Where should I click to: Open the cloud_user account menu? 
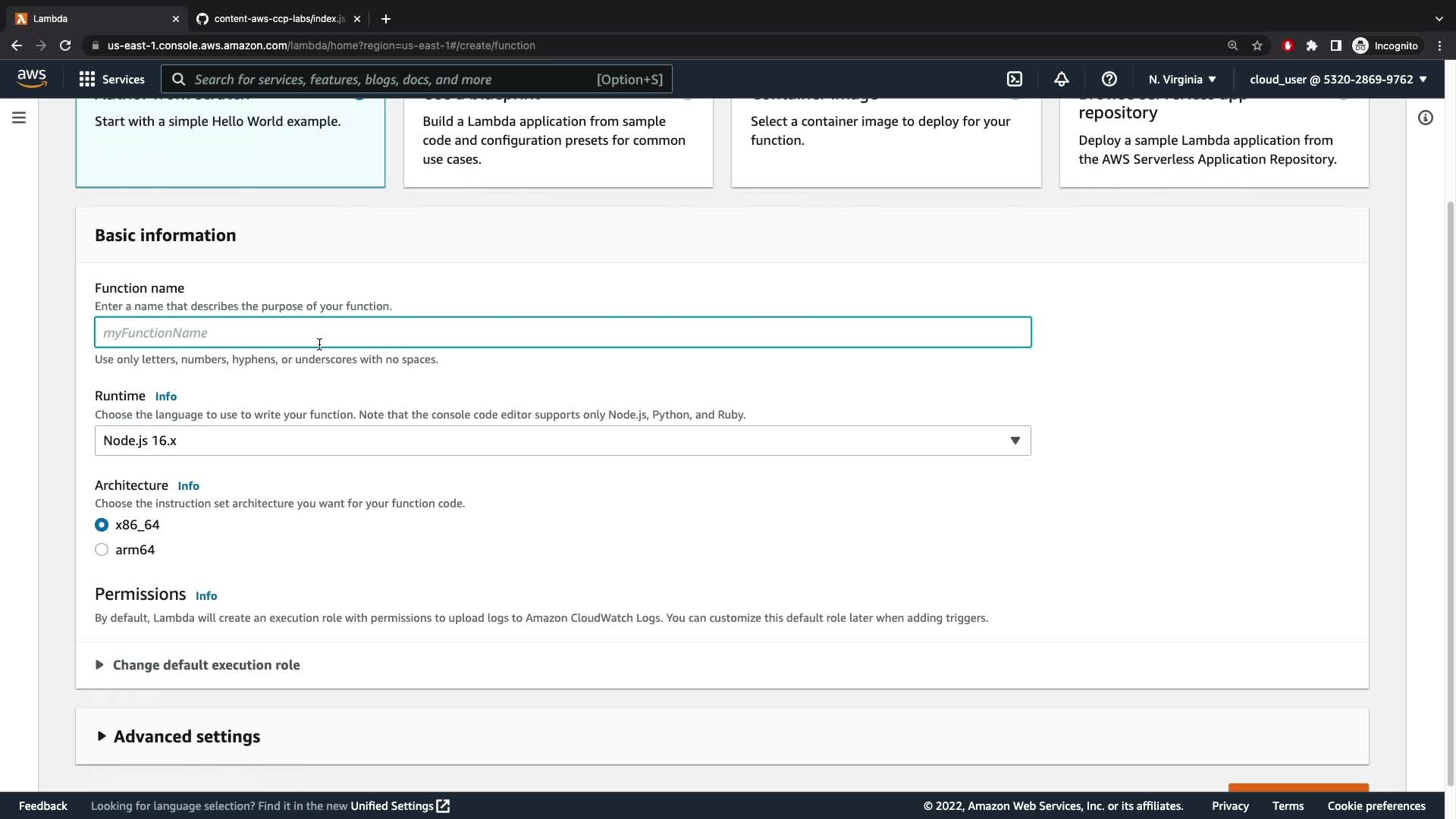[x=1338, y=79]
